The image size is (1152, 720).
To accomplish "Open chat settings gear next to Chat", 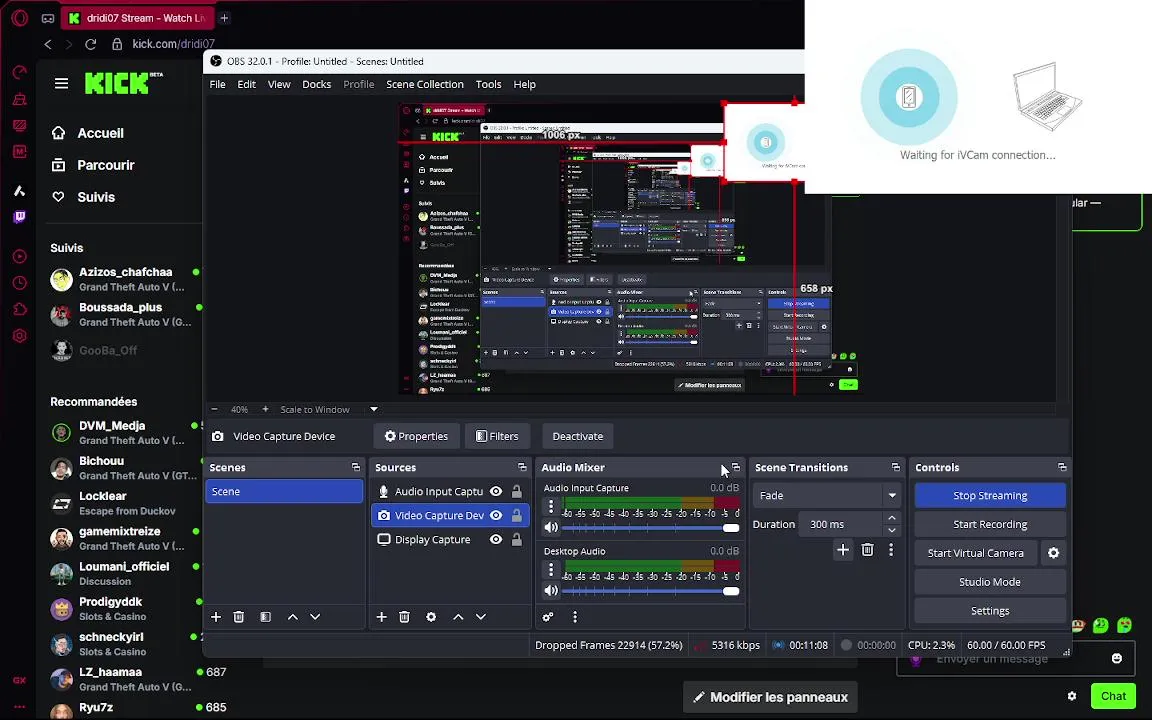I will pos(1072,696).
